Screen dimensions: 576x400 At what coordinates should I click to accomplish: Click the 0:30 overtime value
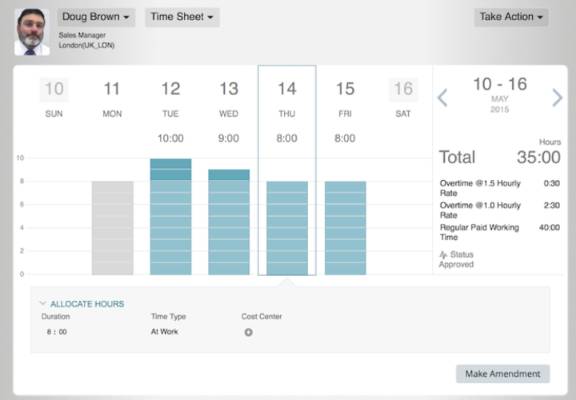(x=552, y=183)
